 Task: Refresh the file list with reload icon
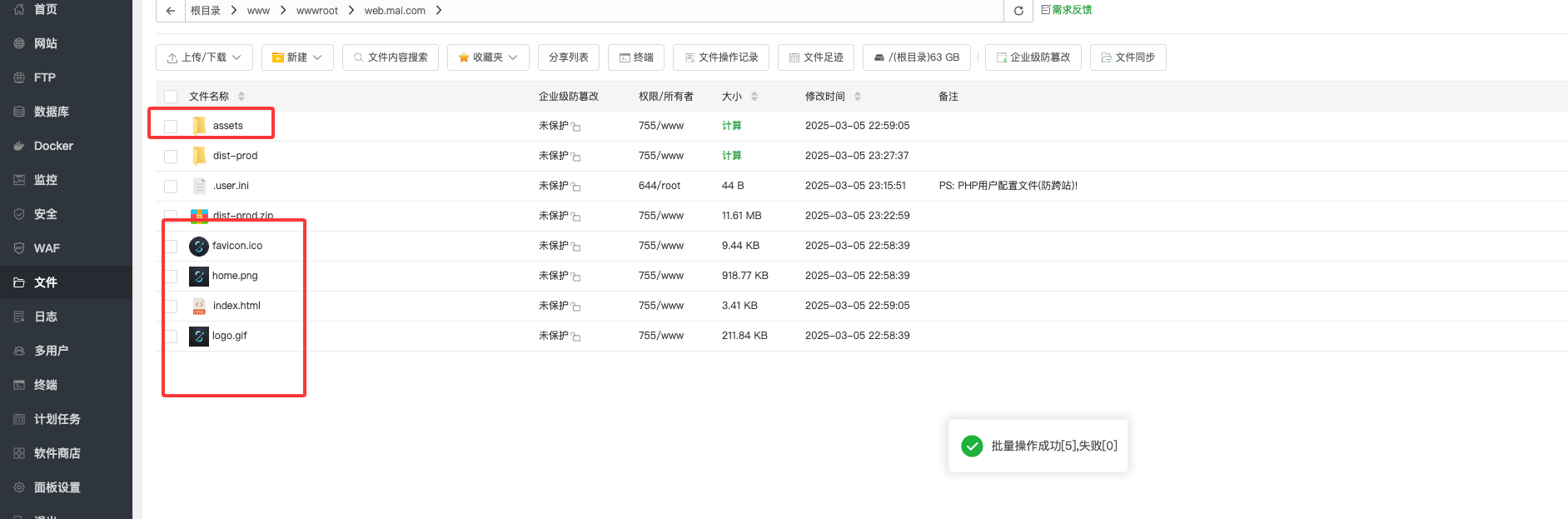[1018, 11]
